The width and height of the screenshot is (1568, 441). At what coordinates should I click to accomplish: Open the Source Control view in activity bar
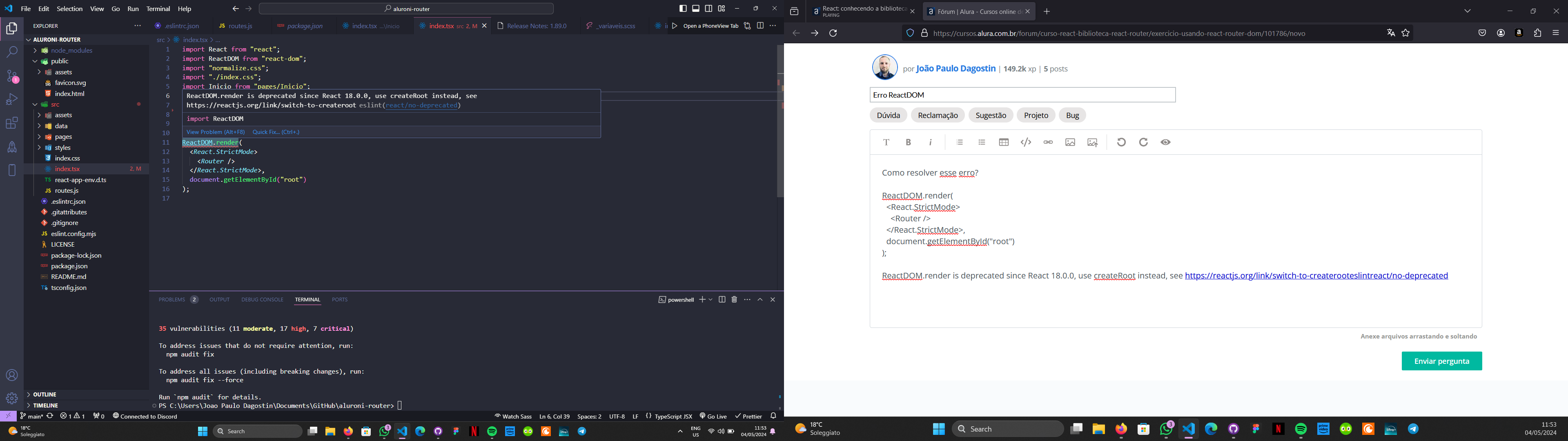11,76
